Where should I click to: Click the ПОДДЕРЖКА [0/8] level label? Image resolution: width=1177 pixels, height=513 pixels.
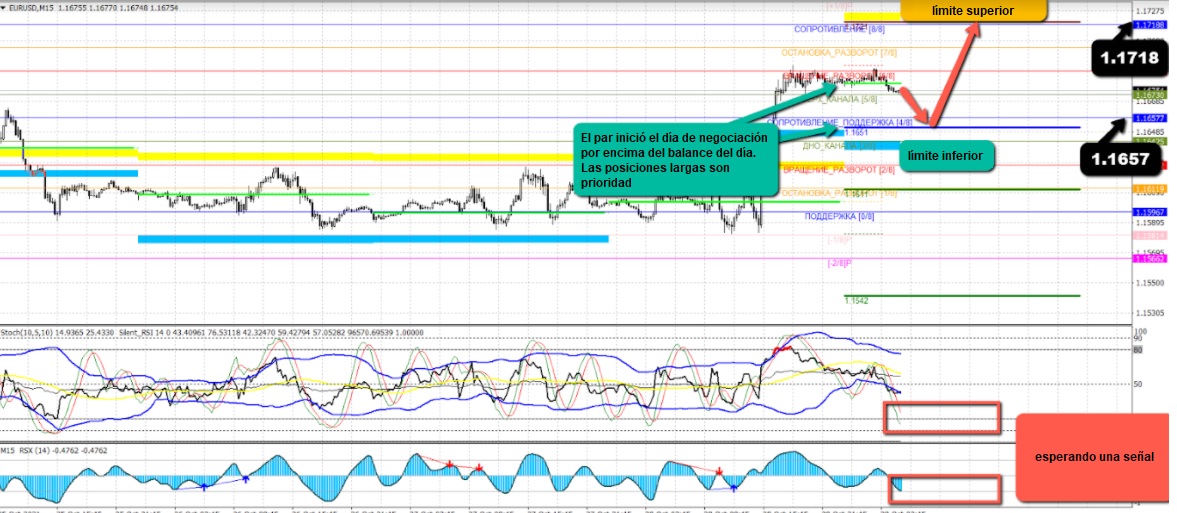pos(839,215)
